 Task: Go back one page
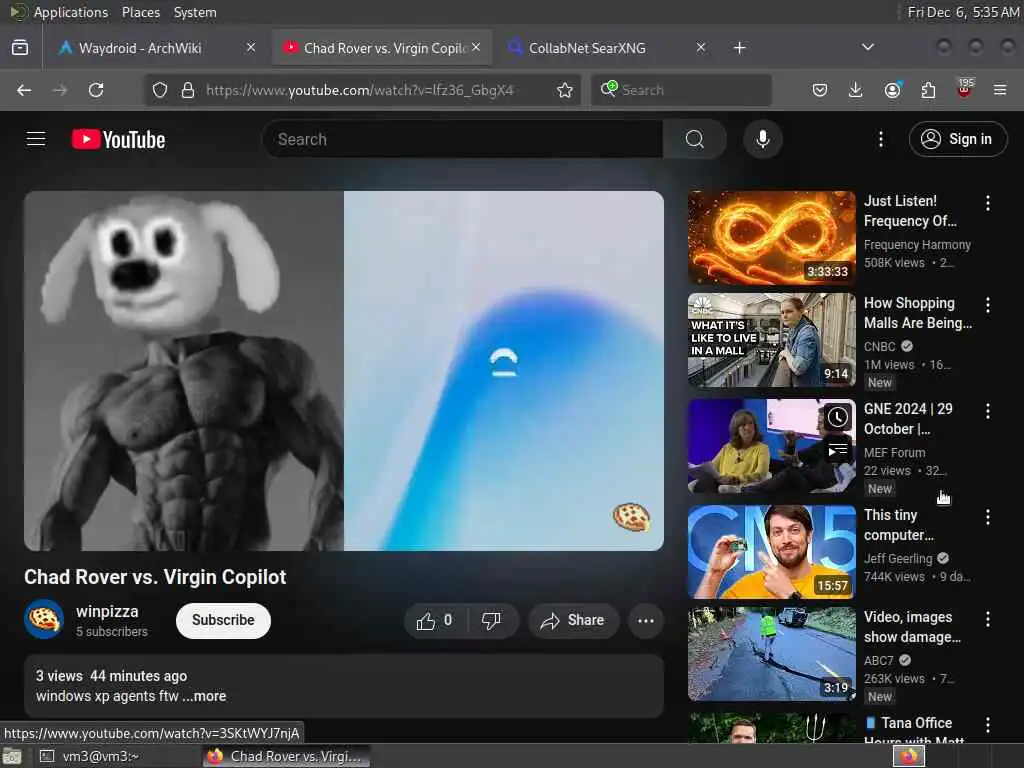point(24,90)
